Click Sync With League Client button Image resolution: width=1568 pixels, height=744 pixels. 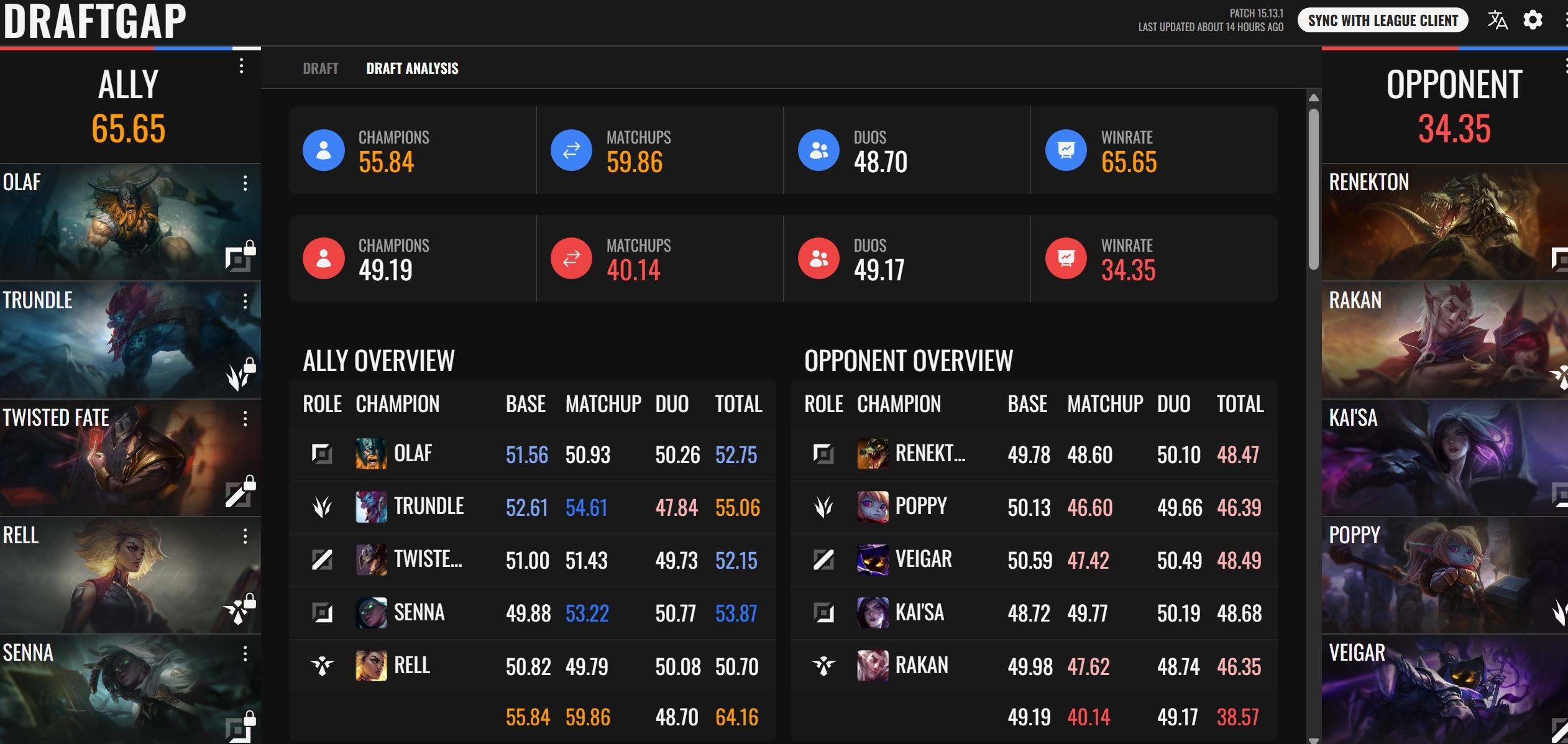click(1383, 21)
